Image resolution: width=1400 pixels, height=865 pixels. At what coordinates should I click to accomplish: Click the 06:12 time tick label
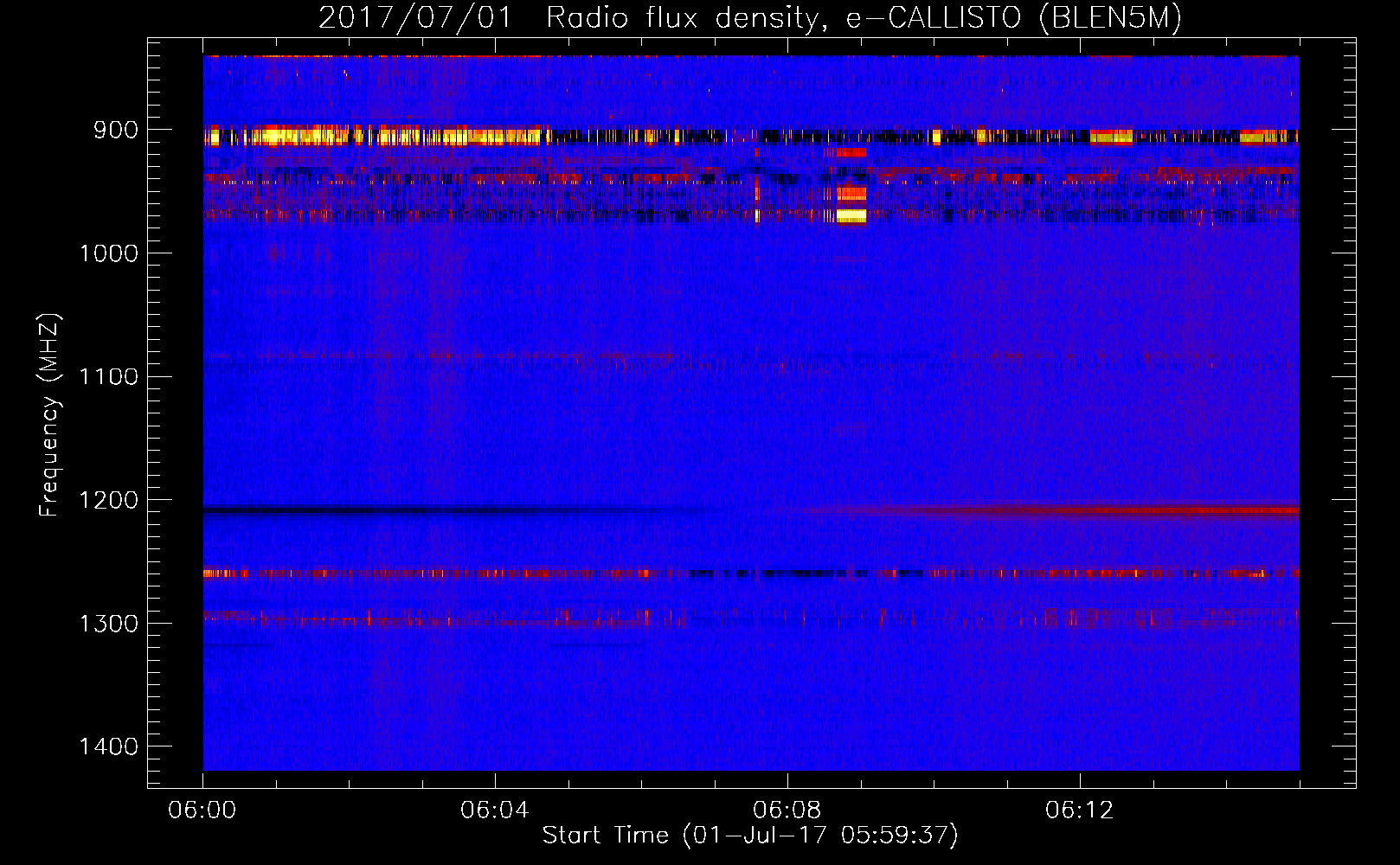[x=1080, y=811]
